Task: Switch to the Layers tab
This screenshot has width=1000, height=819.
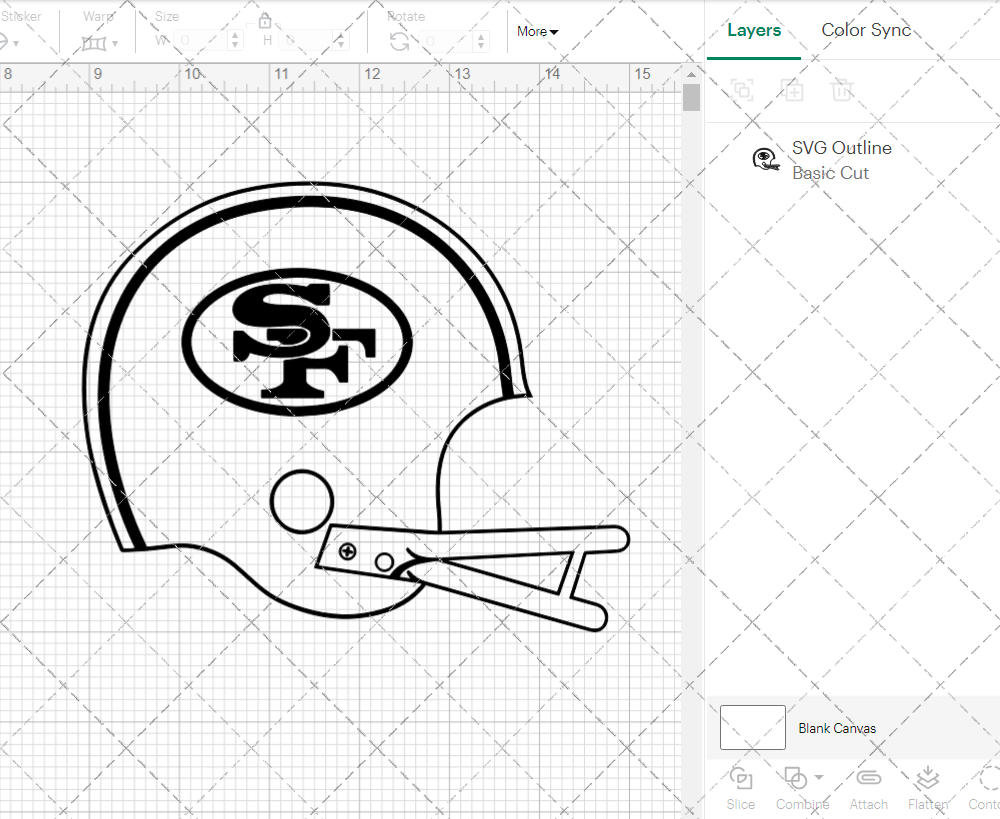Action: tap(754, 30)
